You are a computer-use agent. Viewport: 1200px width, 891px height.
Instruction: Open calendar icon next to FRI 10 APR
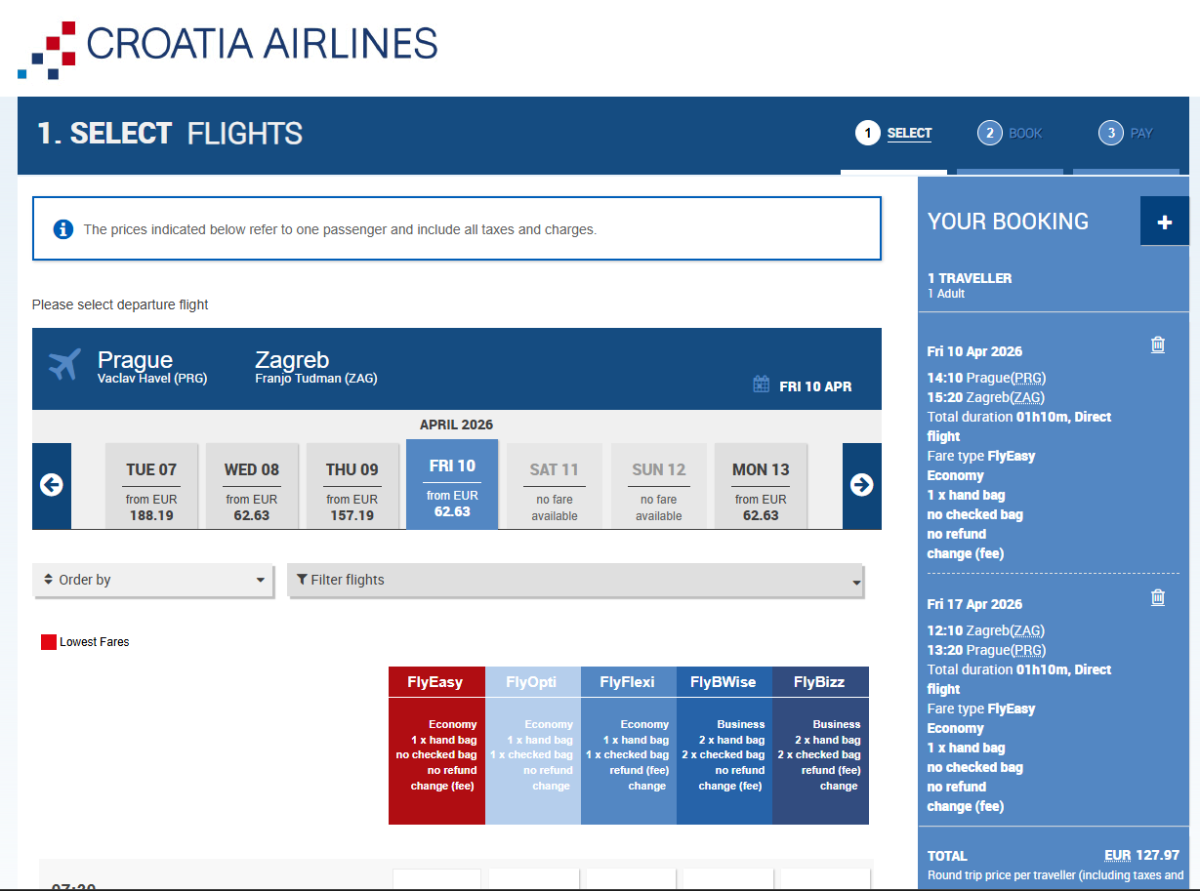pos(761,385)
